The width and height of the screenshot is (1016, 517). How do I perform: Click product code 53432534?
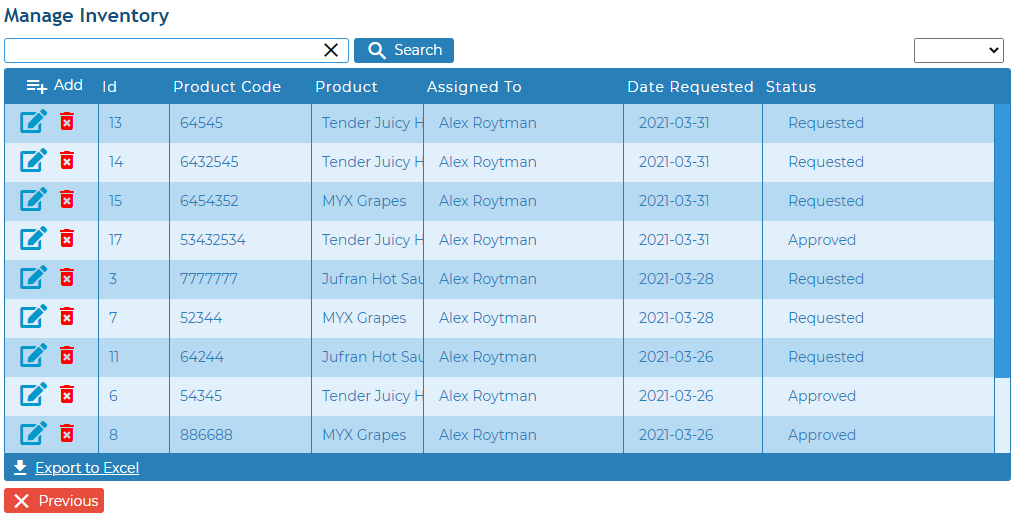click(x=213, y=240)
